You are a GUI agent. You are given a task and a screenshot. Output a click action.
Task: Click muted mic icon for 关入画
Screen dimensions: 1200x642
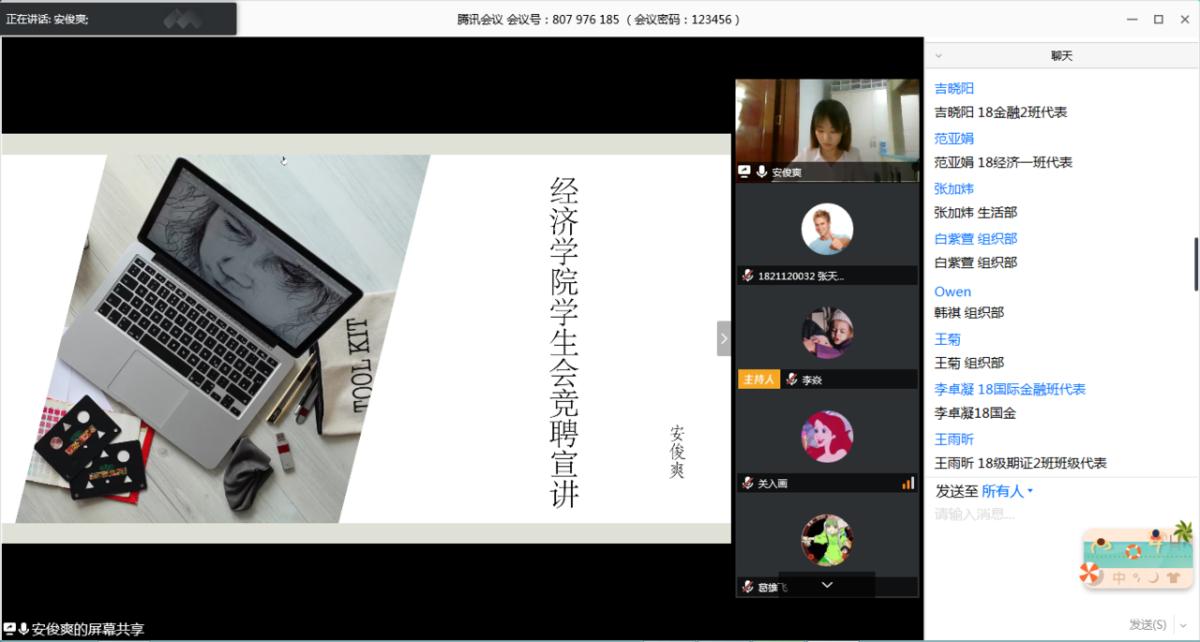tap(747, 483)
